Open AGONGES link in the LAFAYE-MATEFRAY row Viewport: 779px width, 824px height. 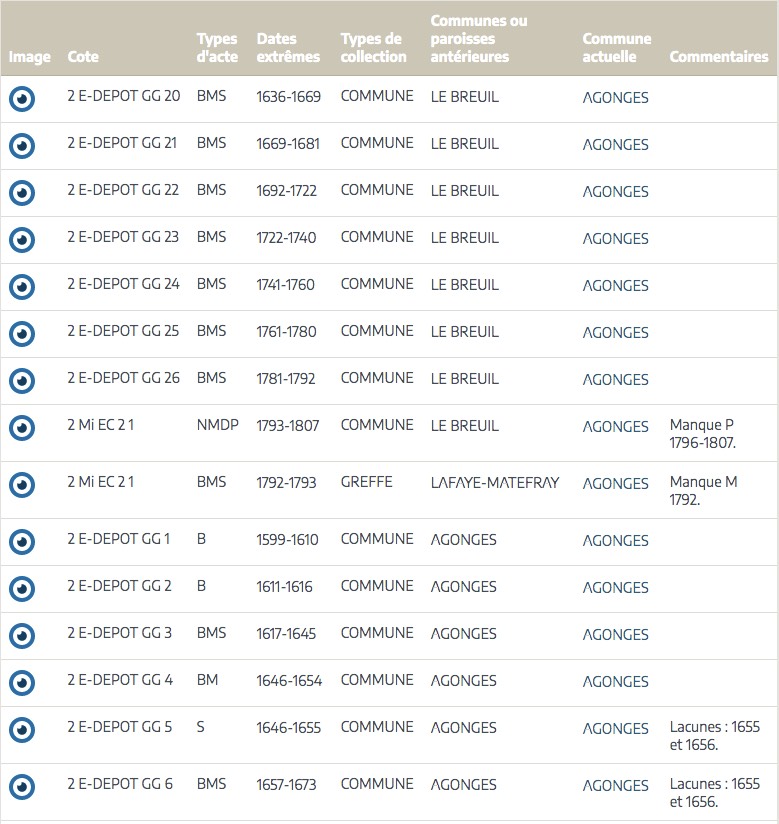[615, 484]
